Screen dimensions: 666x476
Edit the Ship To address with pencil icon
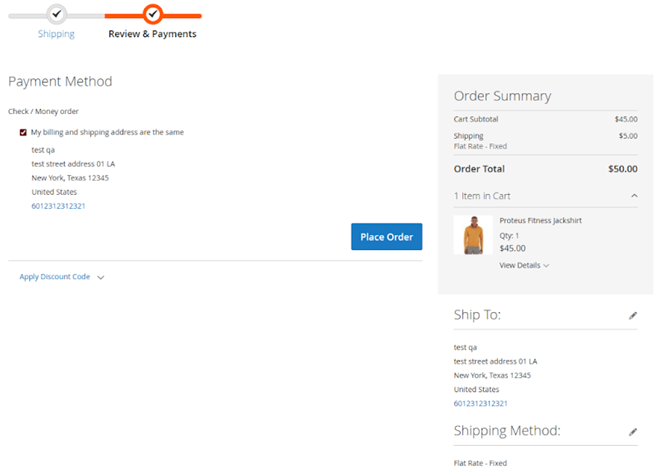[x=632, y=315]
